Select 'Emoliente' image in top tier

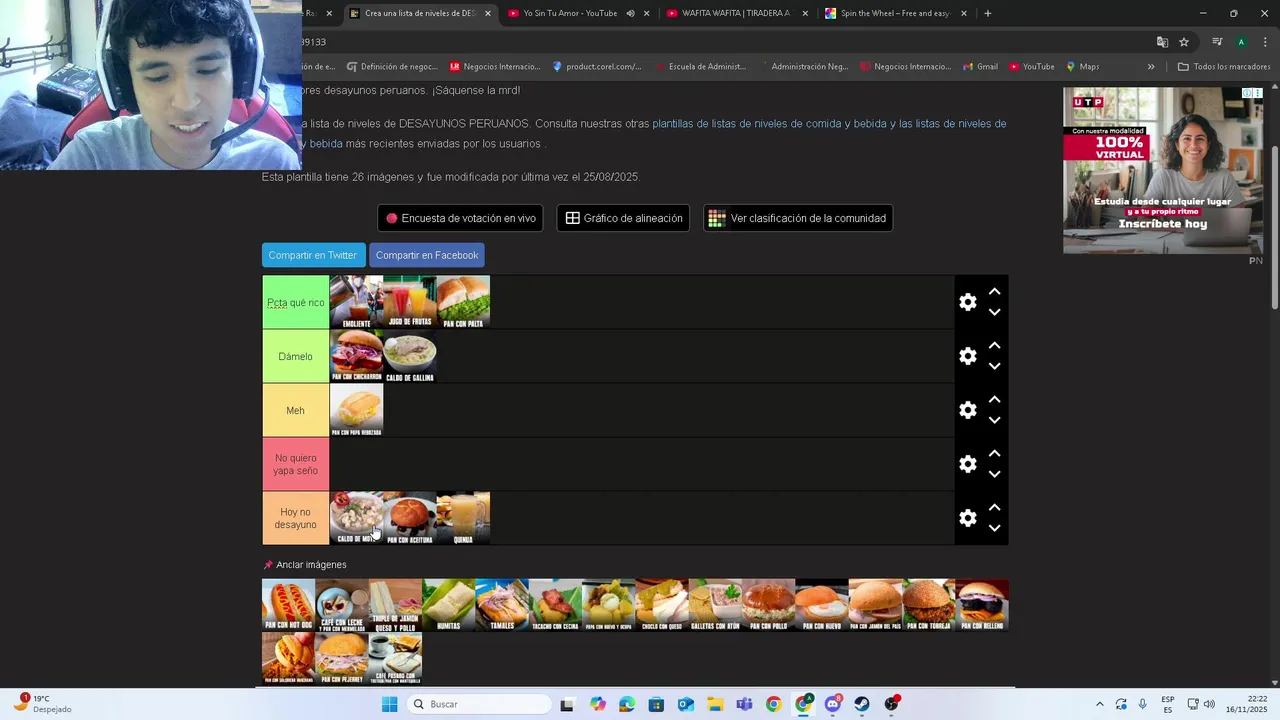tap(356, 302)
